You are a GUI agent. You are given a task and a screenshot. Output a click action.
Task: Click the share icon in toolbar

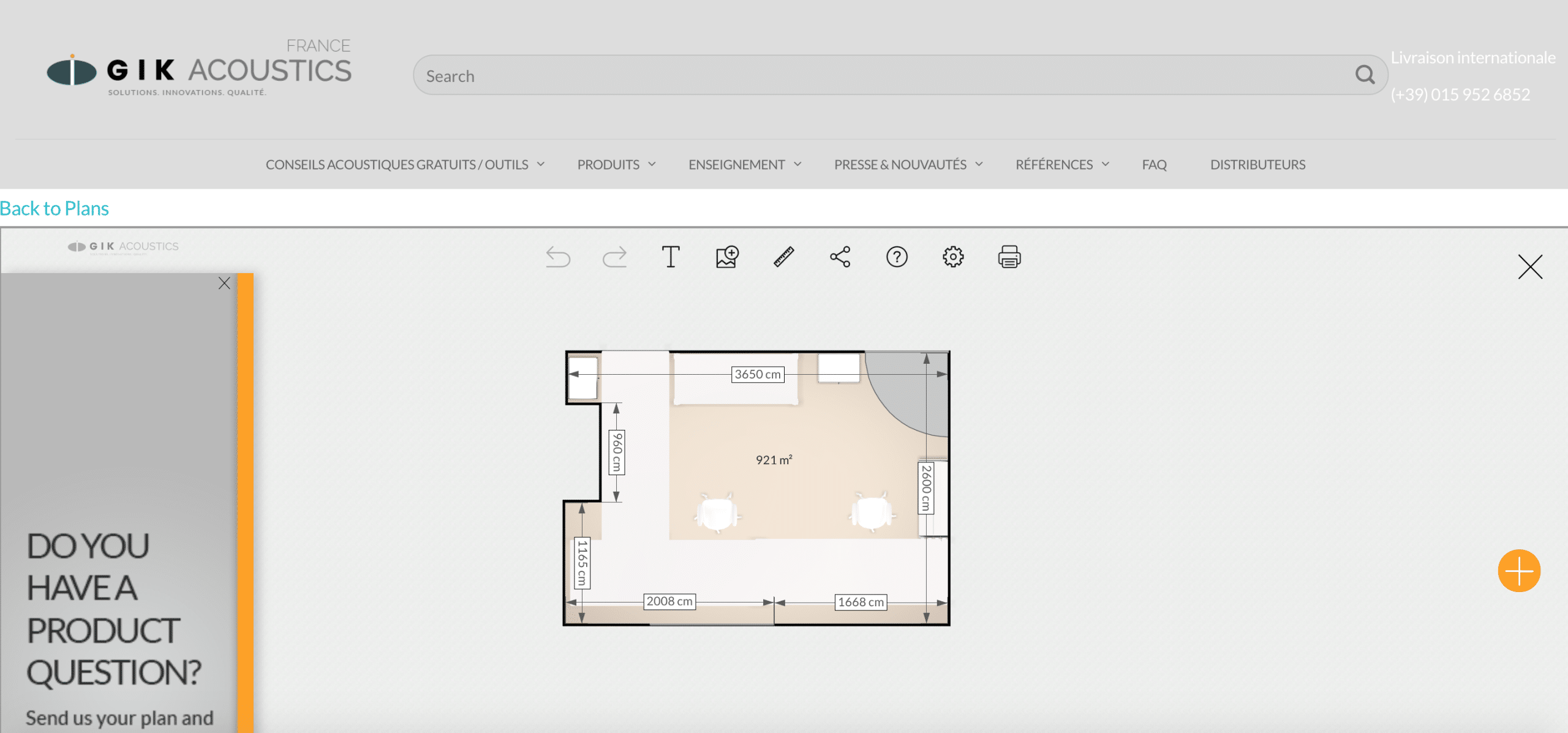coord(840,257)
